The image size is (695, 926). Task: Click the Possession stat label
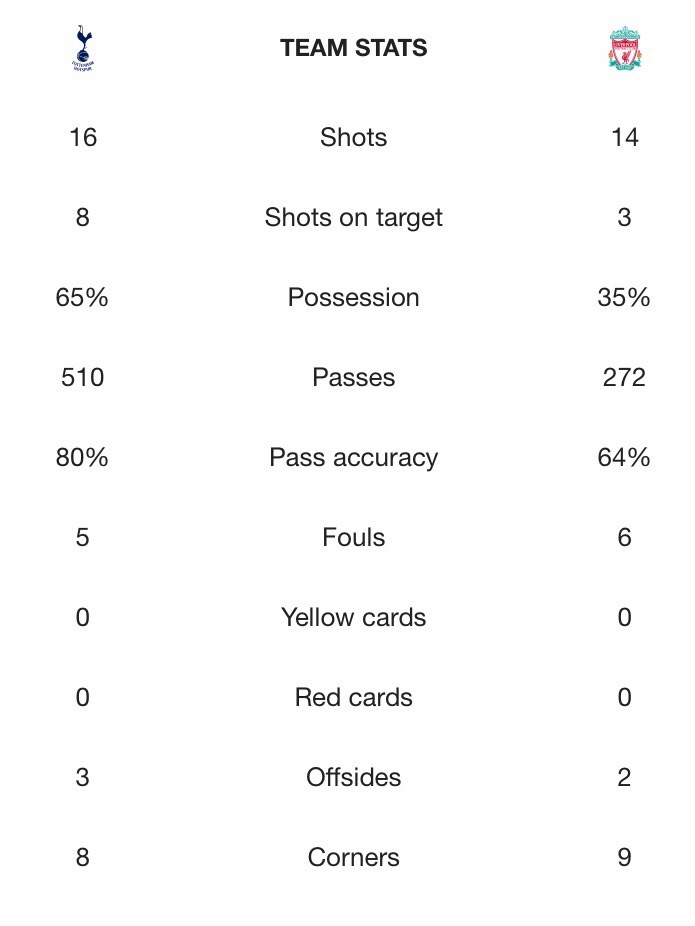[353, 297]
